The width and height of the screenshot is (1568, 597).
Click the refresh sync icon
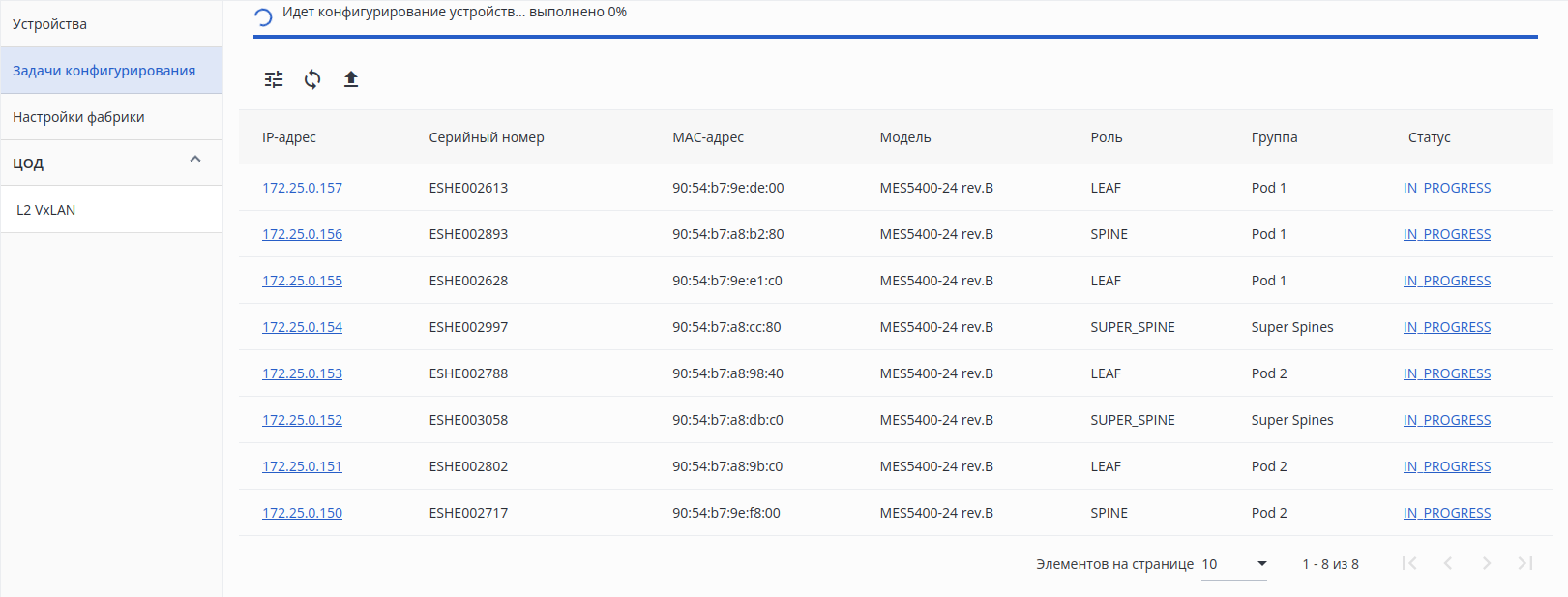coord(312,79)
